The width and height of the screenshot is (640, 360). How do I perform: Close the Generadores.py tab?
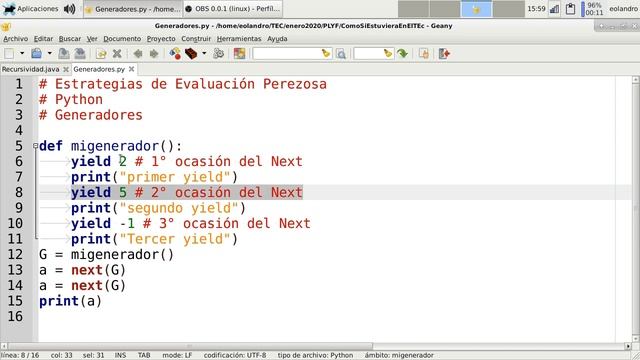click(131, 69)
